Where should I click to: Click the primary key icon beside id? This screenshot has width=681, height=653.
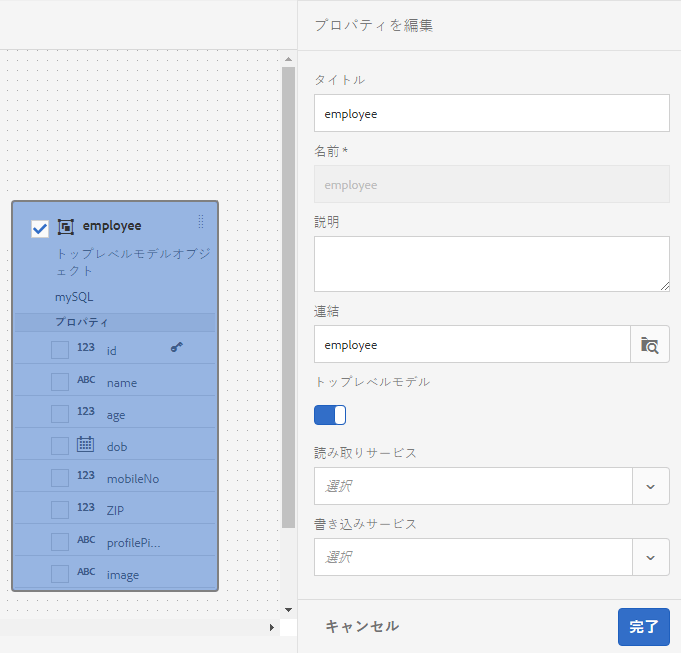176,347
